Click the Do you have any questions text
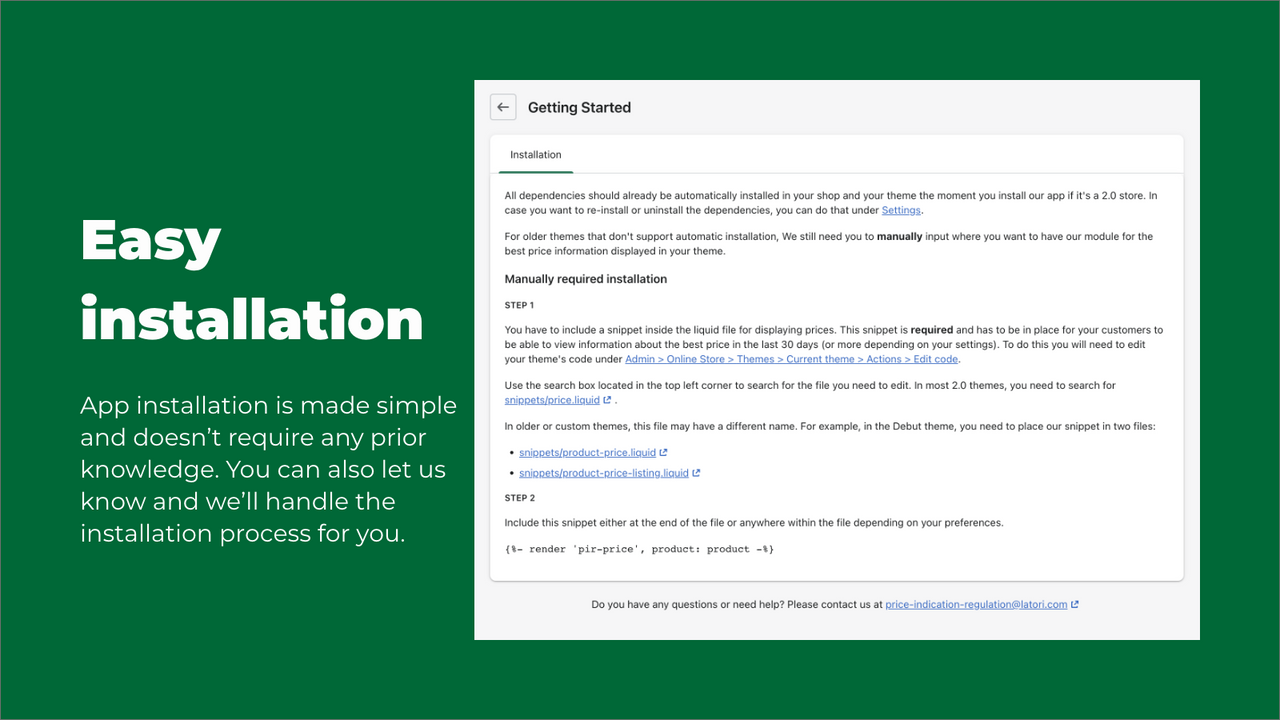 pyautogui.click(x=737, y=604)
